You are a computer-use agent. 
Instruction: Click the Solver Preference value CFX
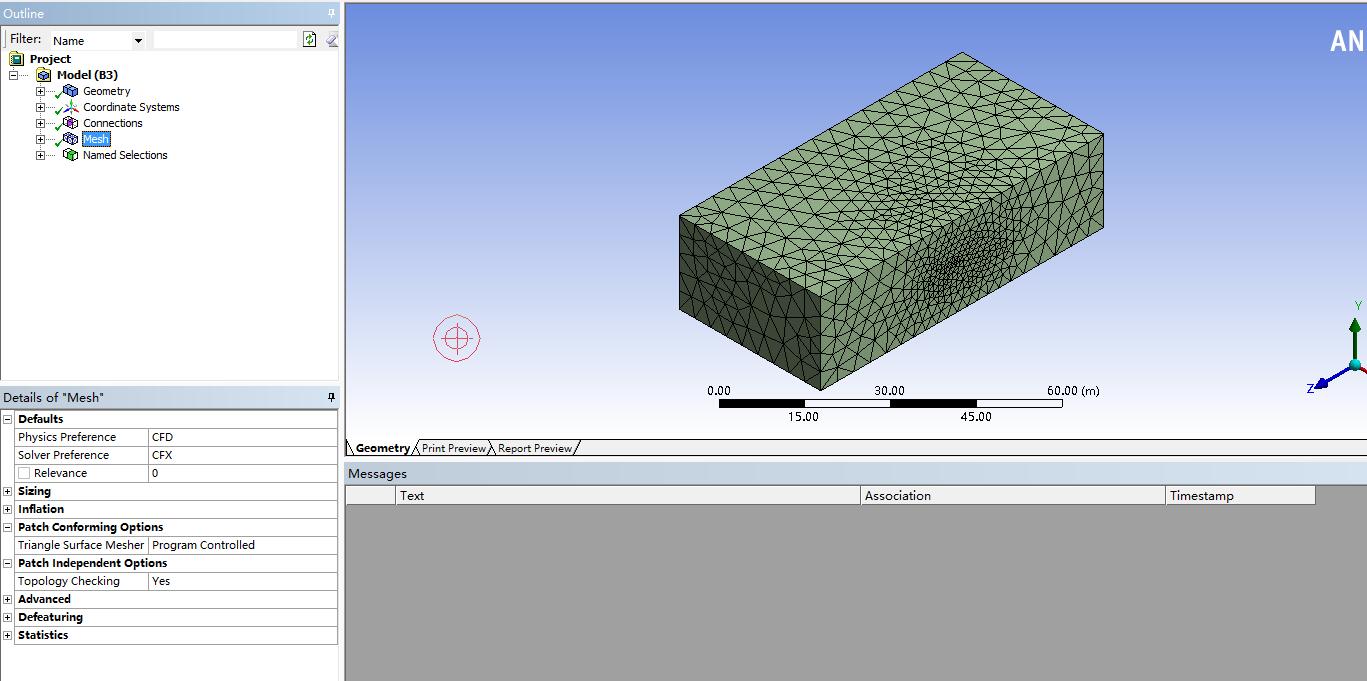pos(242,455)
